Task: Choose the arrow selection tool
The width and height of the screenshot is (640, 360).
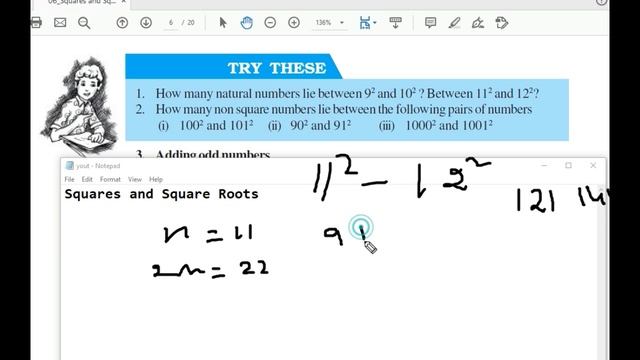Action: click(x=223, y=22)
